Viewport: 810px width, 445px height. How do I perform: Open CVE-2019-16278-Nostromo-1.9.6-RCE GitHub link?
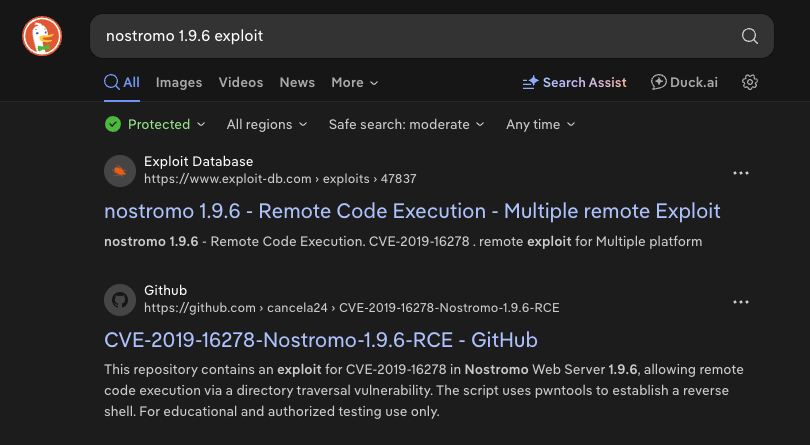click(320, 339)
